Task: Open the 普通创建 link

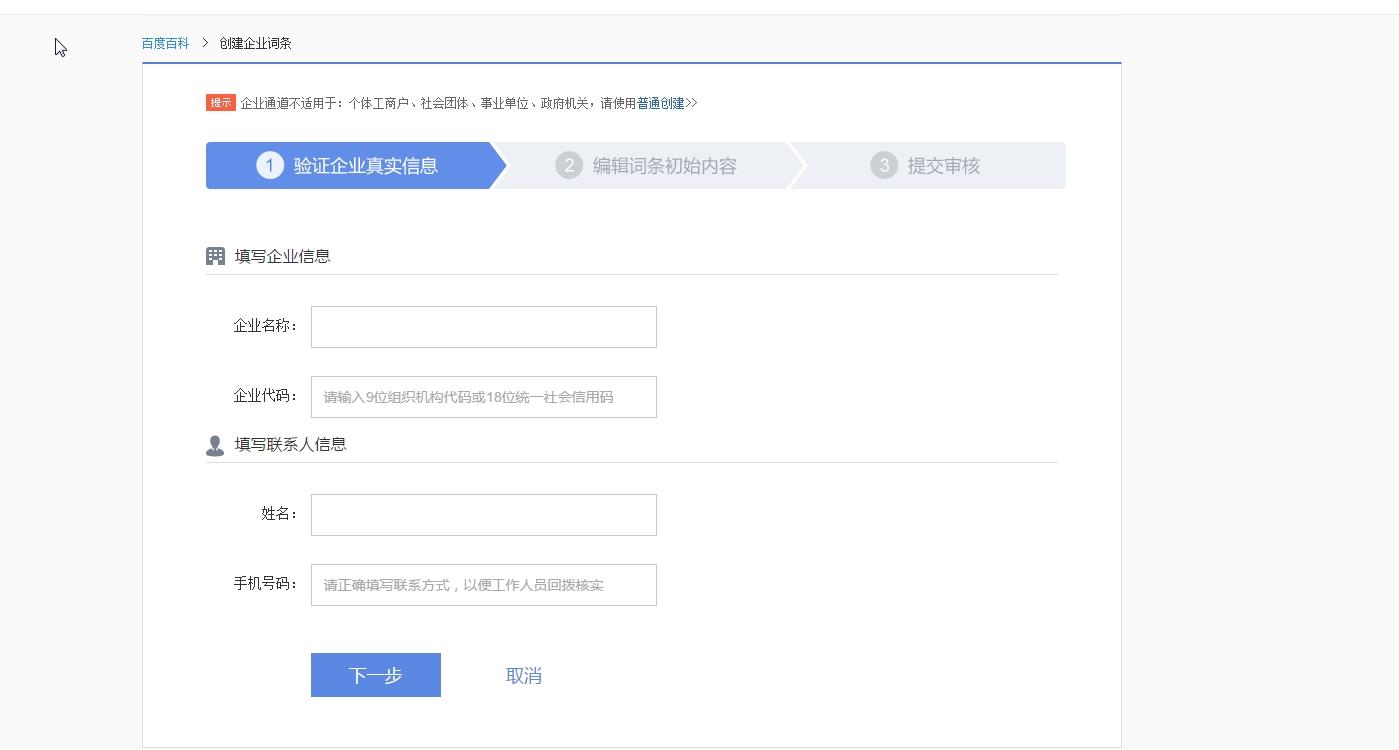Action: (x=667, y=103)
